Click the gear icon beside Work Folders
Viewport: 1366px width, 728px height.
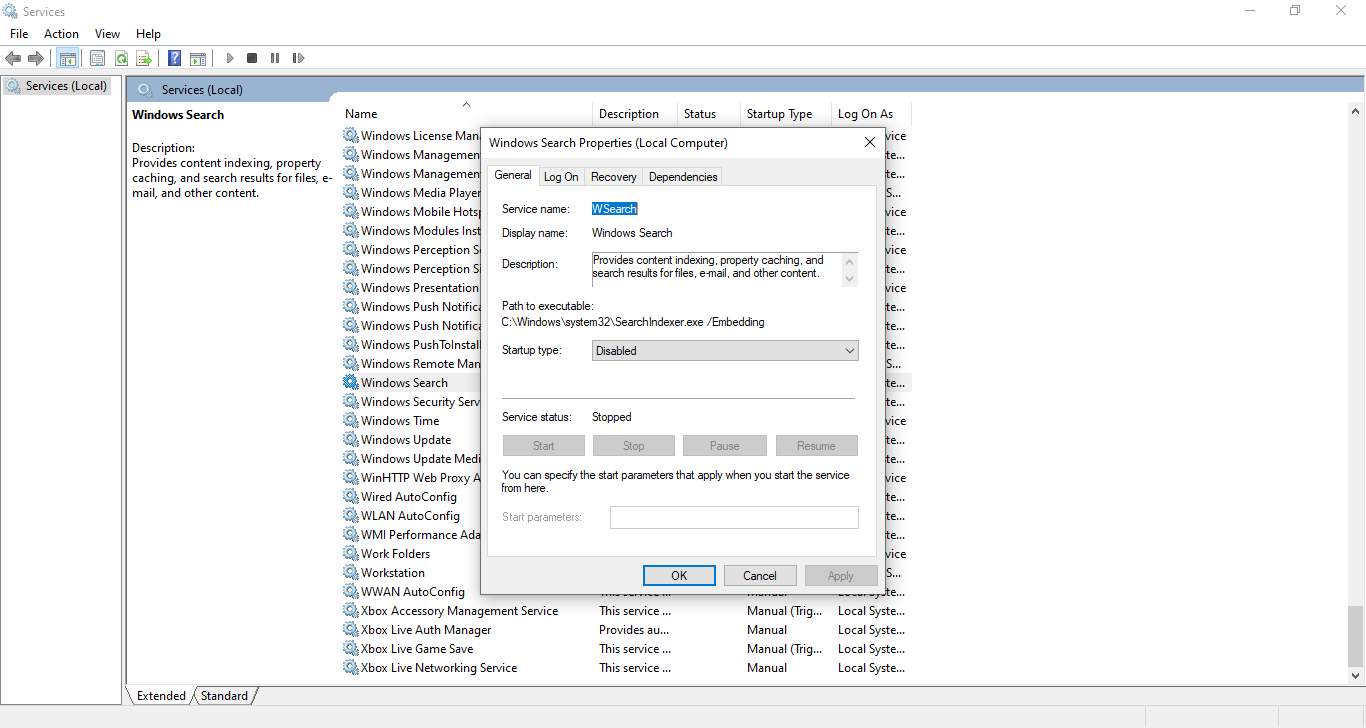pos(351,554)
